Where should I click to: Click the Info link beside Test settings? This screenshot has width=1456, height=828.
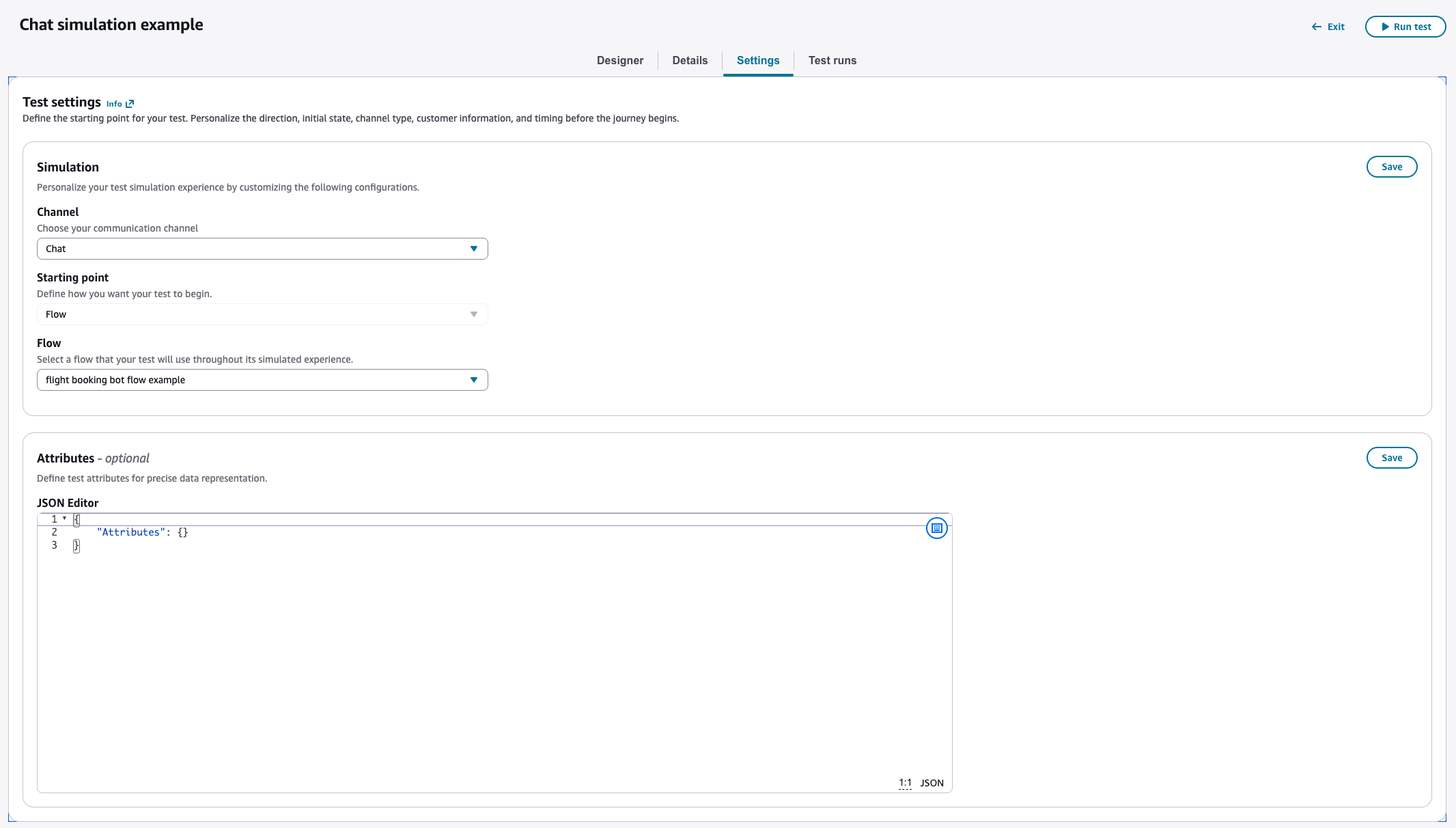click(114, 104)
